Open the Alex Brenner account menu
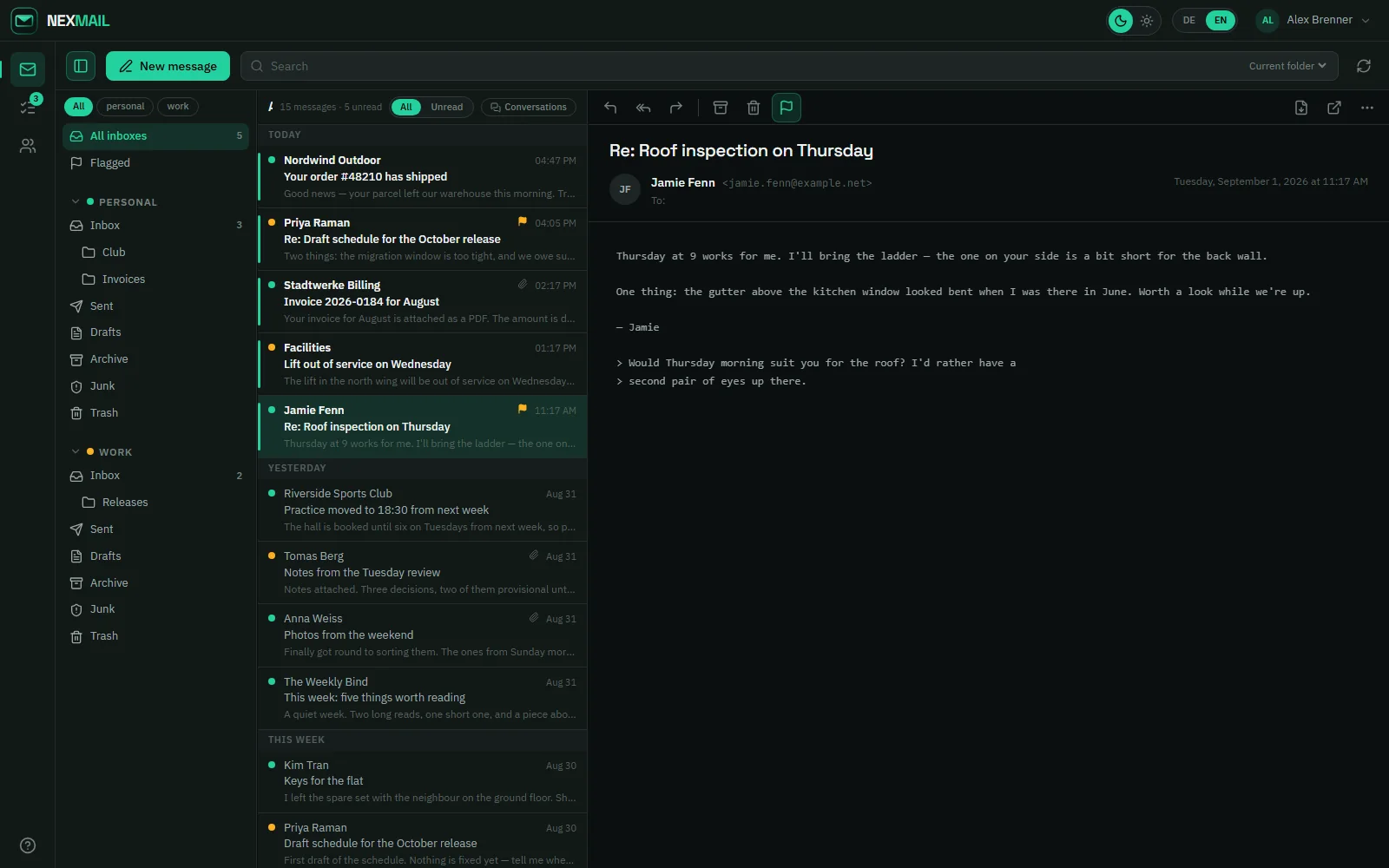 [1313, 20]
